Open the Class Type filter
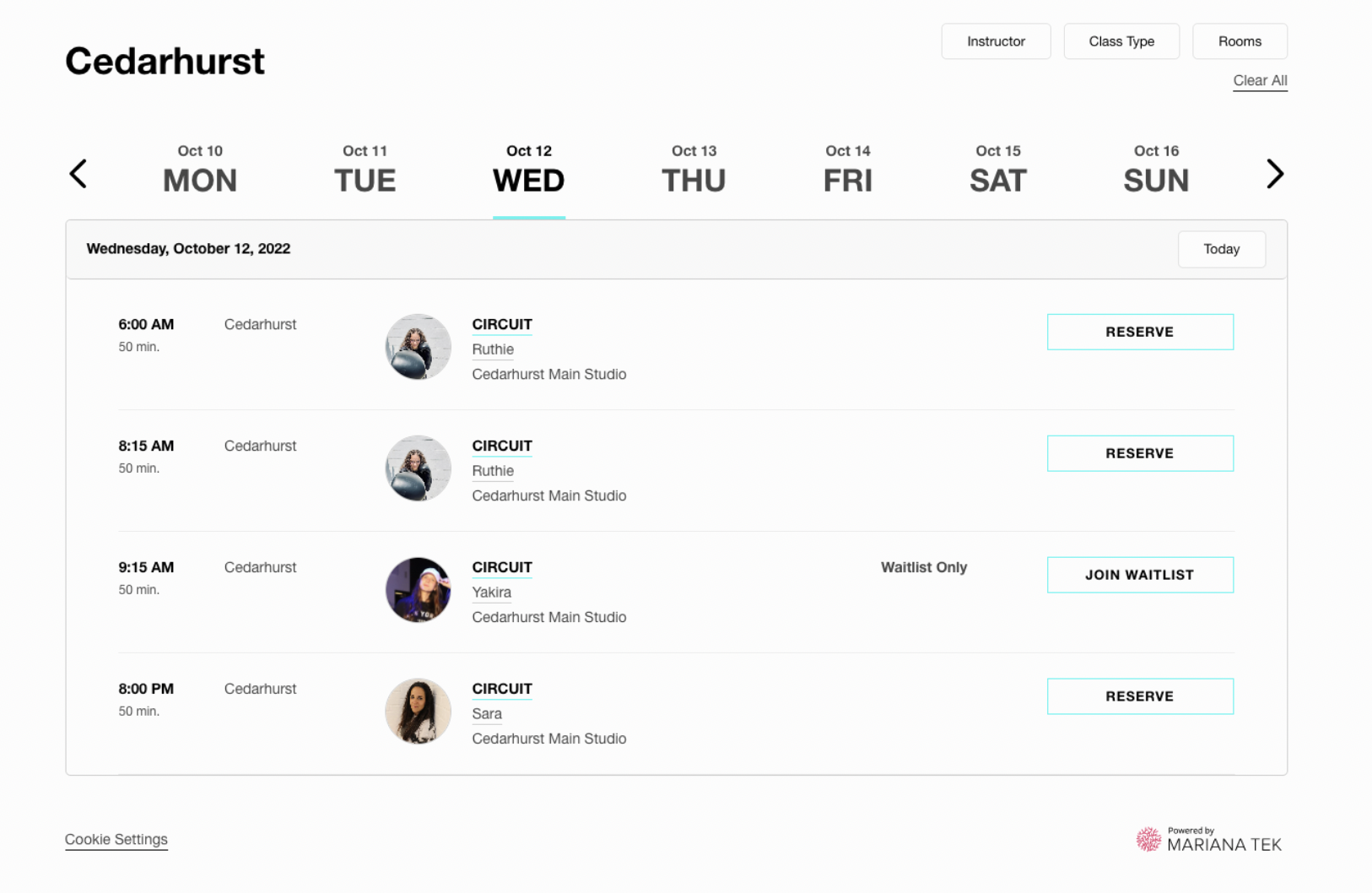The image size is (1372, 893). (x=1121, y=41)
